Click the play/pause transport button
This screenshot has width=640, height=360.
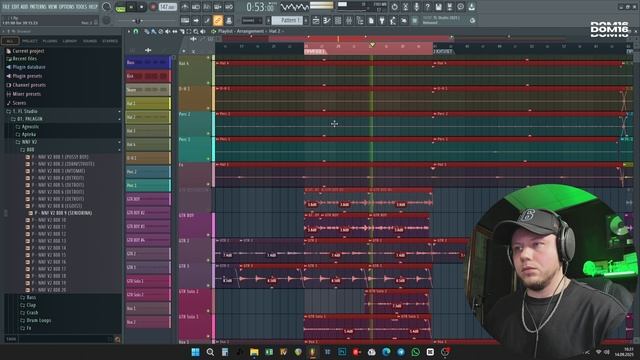tap(131, 7)
